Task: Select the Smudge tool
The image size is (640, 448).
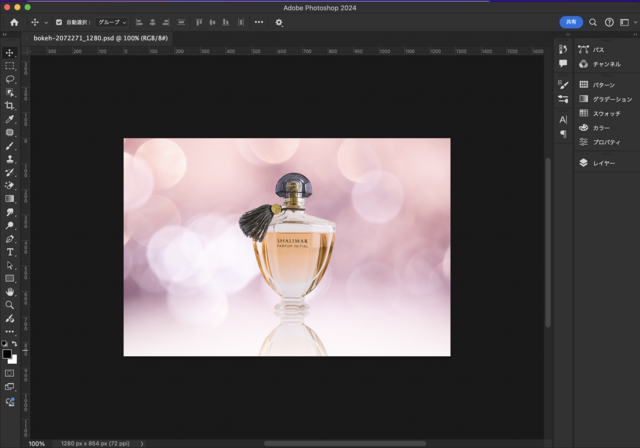Action: point(10,212)
